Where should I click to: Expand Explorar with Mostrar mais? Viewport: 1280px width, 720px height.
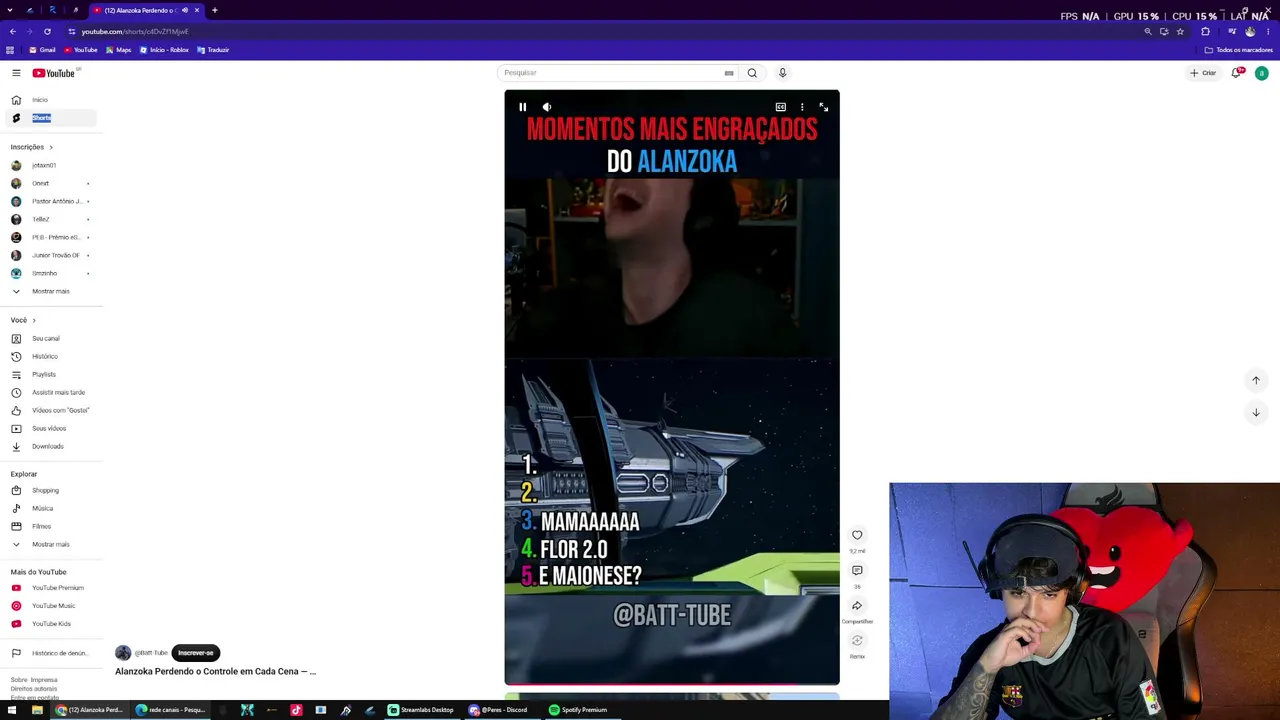tap(48, 544)
